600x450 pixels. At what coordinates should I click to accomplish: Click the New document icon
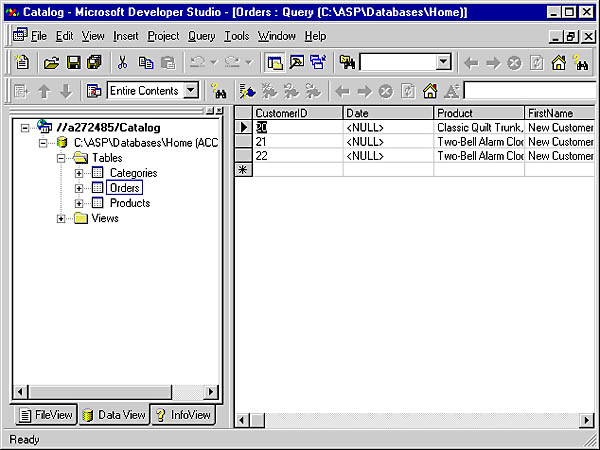(21, 62)
